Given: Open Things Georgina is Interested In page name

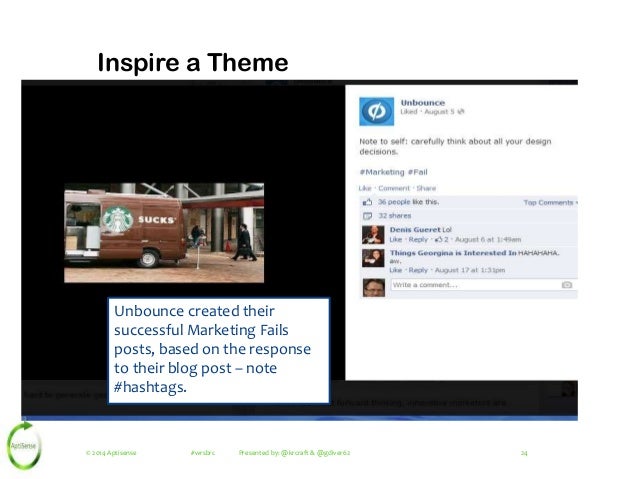Looking at the screenshot, I should pos(453,253).
